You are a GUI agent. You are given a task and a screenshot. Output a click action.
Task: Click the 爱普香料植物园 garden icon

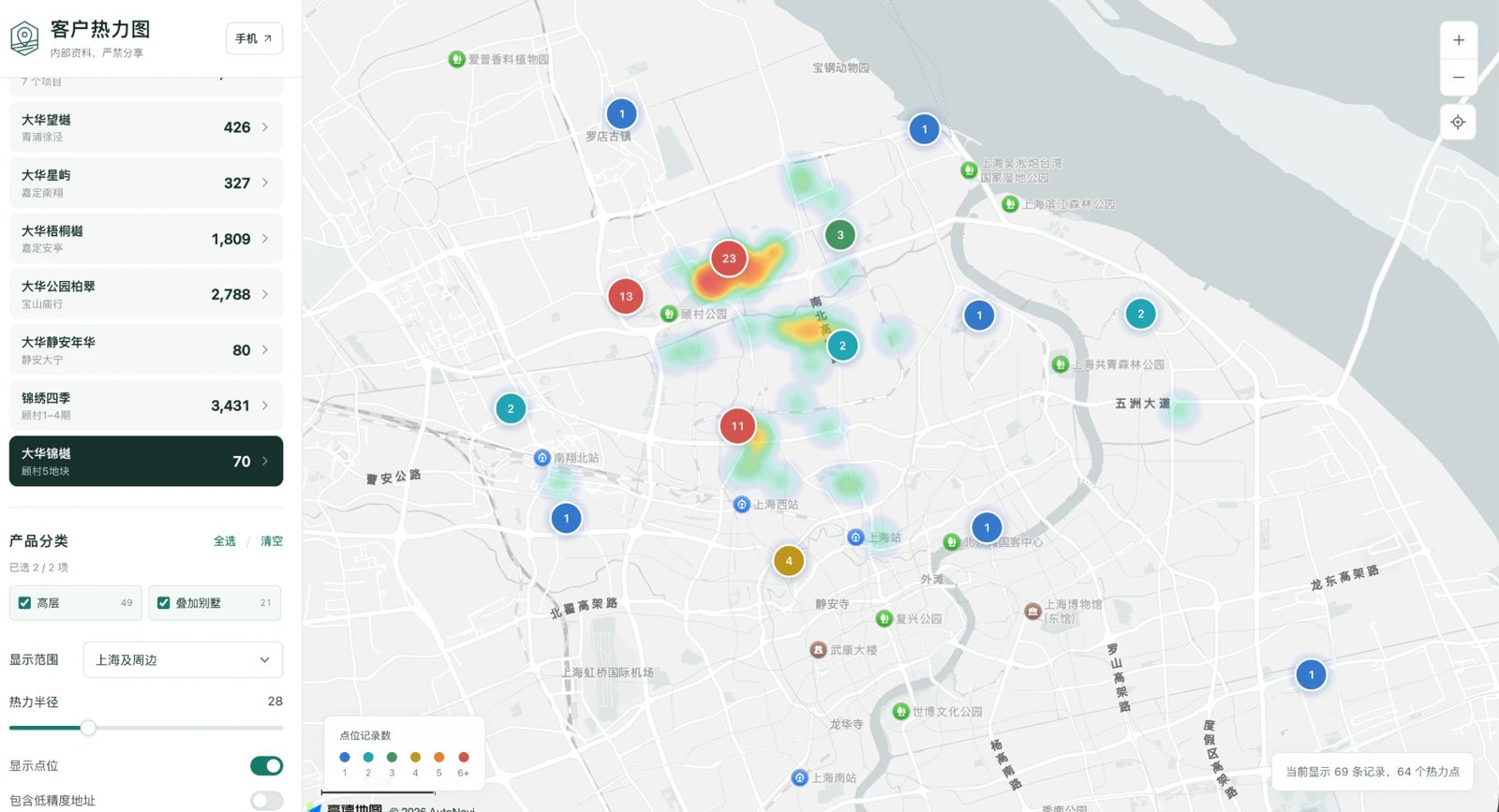(456, 59)
